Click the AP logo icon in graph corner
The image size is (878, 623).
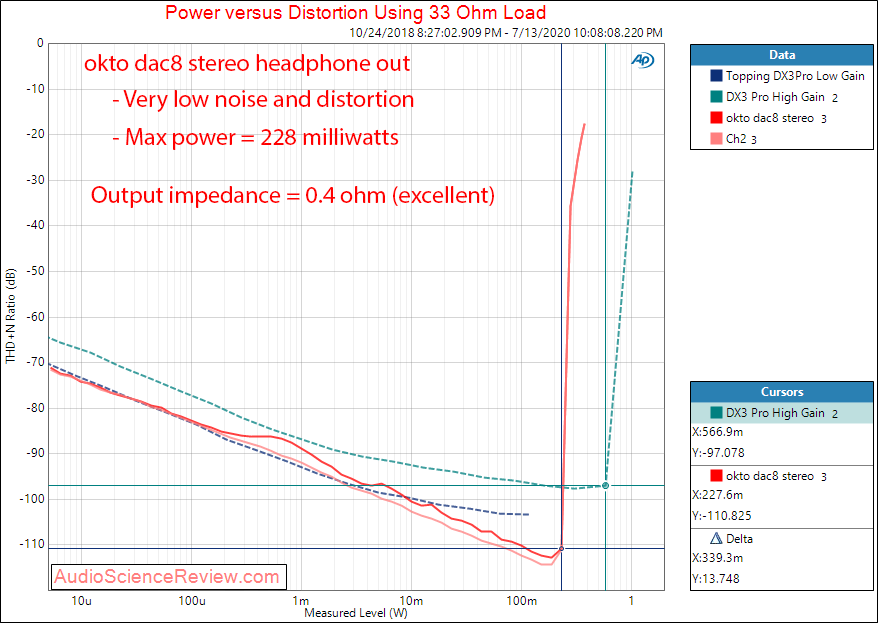tap(643, 60)
